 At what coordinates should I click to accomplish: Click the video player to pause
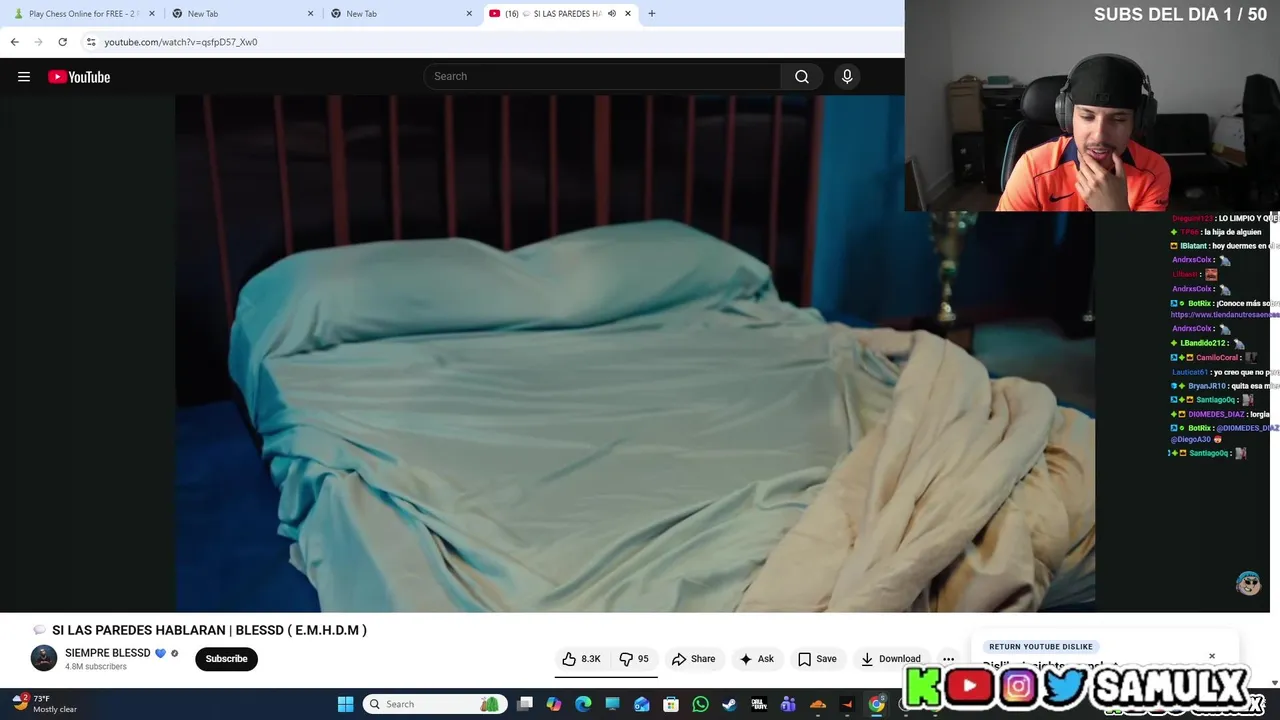[635, 352]
